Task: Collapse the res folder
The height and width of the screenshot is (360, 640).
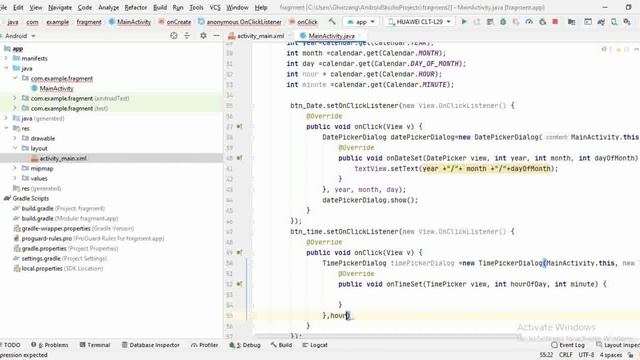Action: (x=6, y=128)
